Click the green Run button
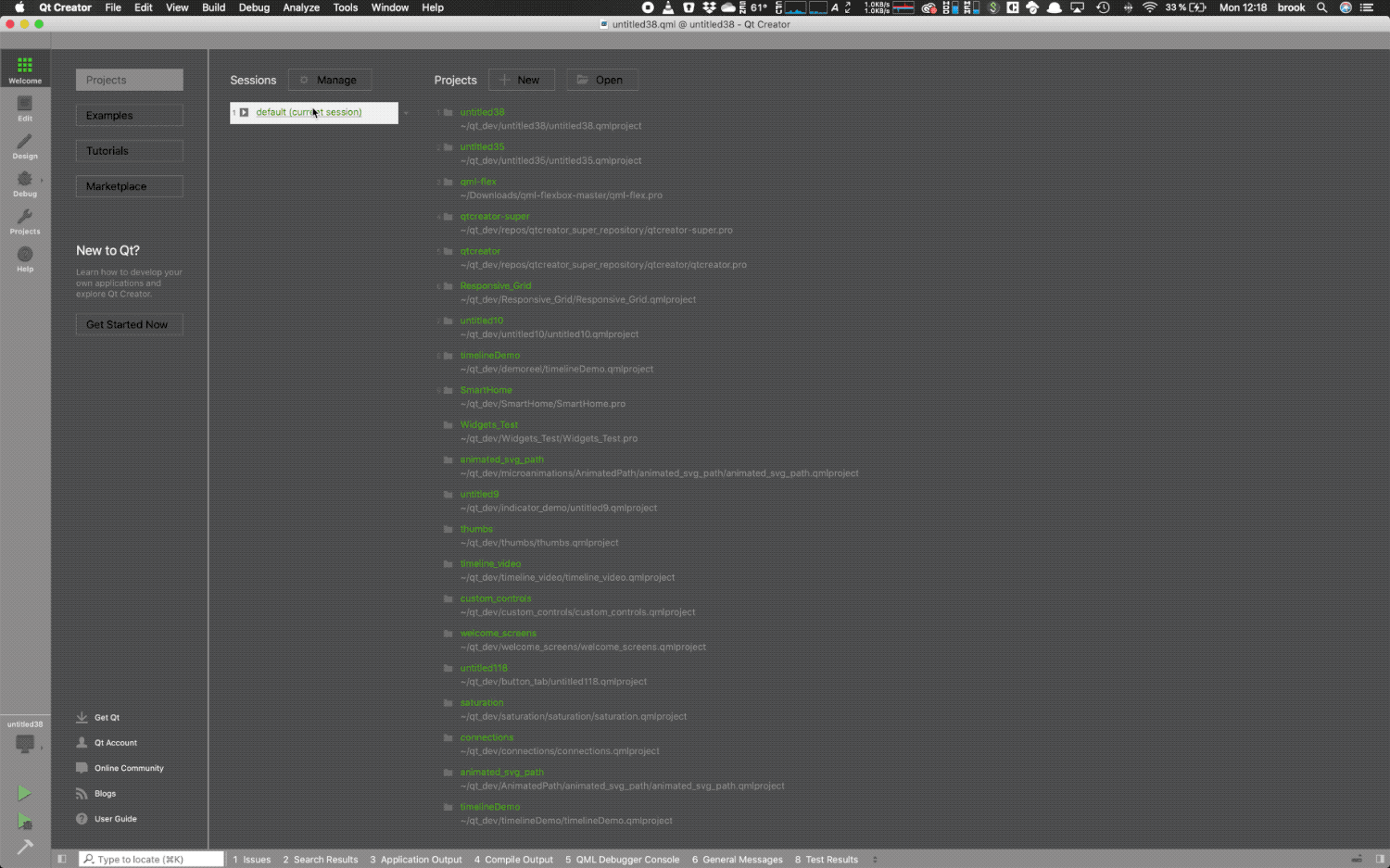 pyautogui.click(x=24, y=793)
